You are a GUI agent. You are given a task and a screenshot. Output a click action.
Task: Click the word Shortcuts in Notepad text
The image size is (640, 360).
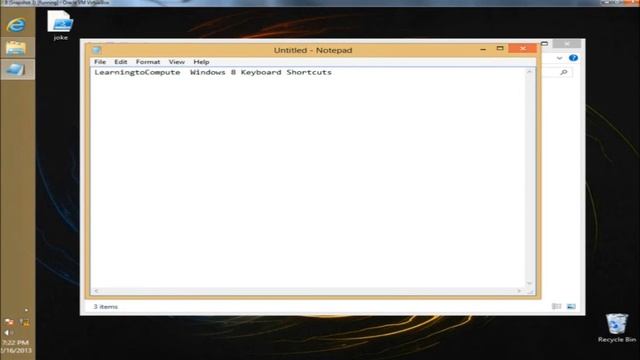click(309, 72)
